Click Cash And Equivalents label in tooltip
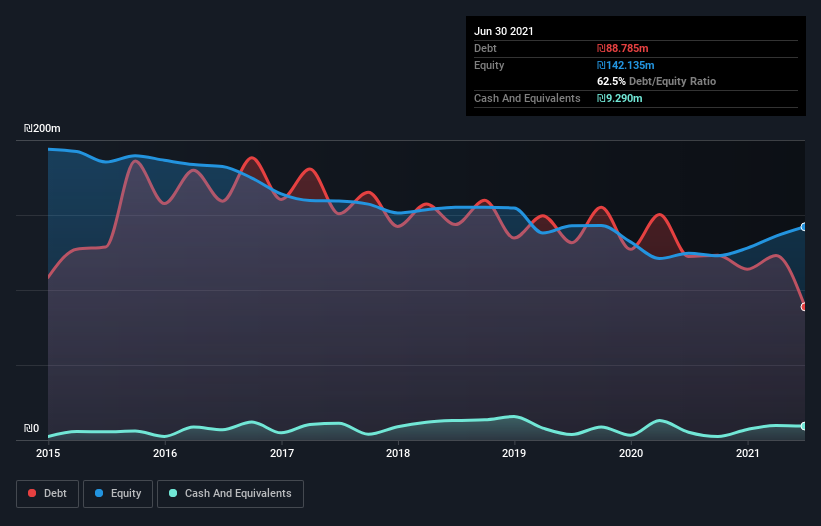Image resolution: width=821 pixels, height=526 pixels. (x=527, y=98)
